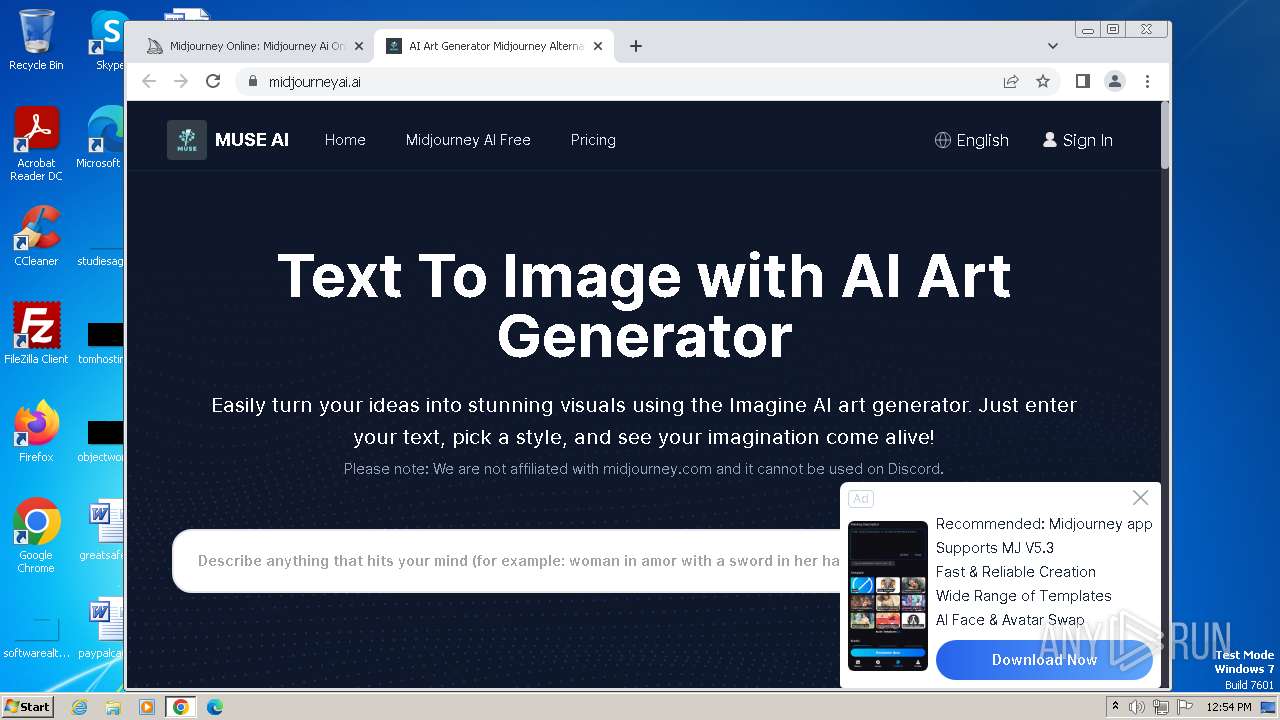The image size is (1280, 720).
Task: Open Microsoft Edge in taskbar
Action: 214,707
